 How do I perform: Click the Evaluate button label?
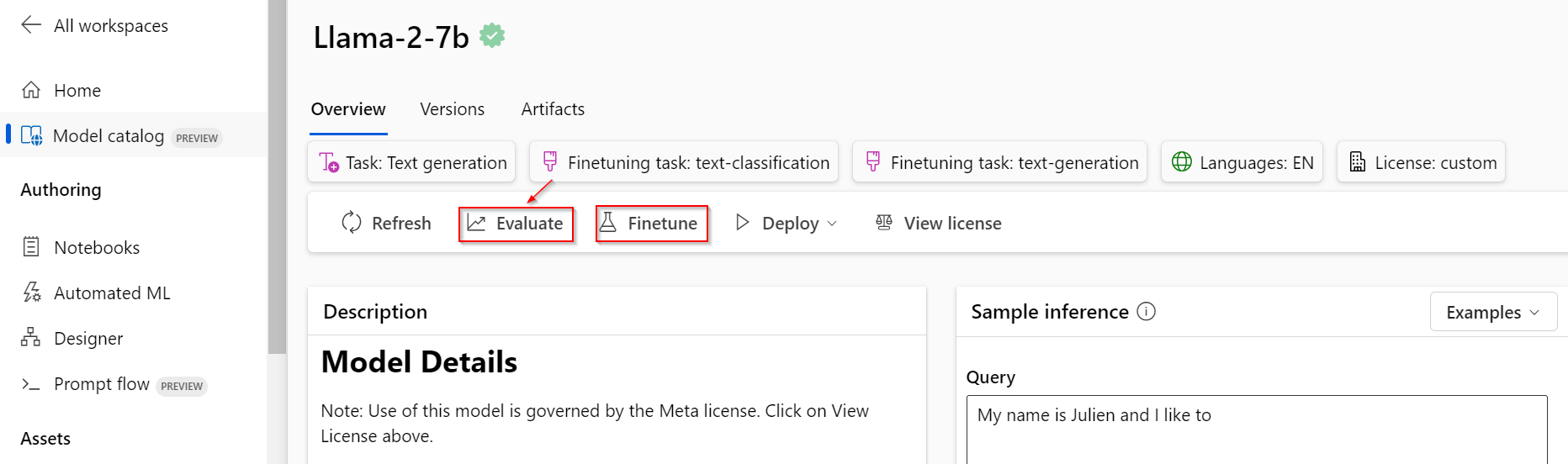pyautogui.click(x=529, y=223)
